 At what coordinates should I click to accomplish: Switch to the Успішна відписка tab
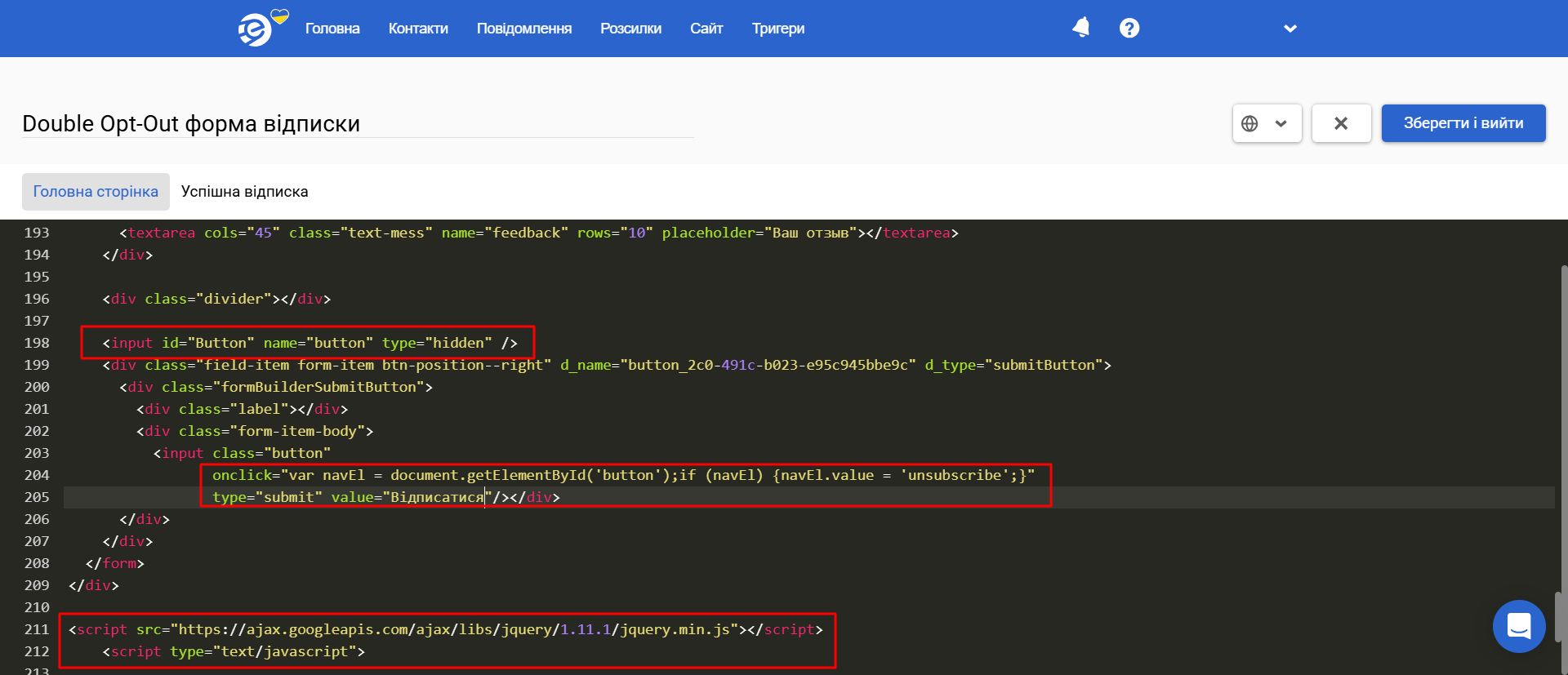point(245,192)
